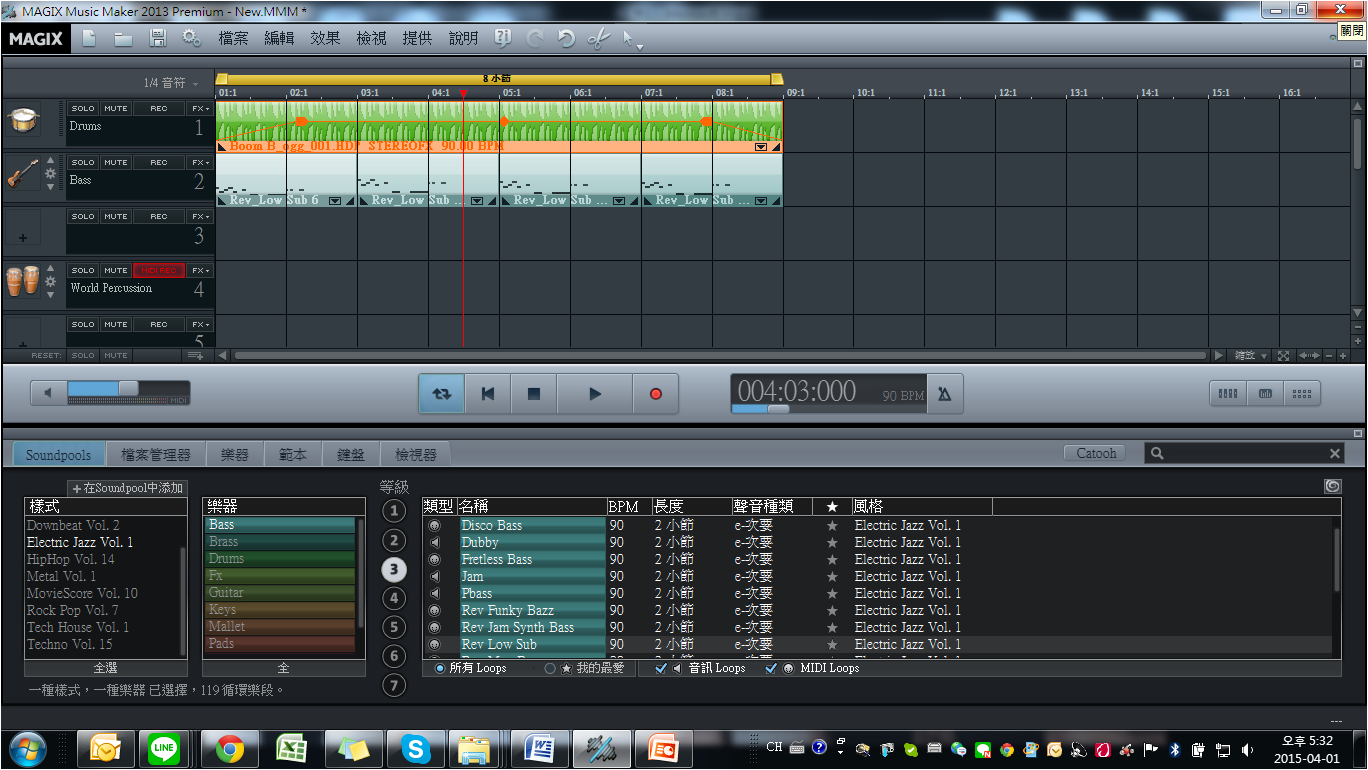The width and height of the screenshot is (1368, 770).
Task: Solo the Bass track
Action: [83, 162]
